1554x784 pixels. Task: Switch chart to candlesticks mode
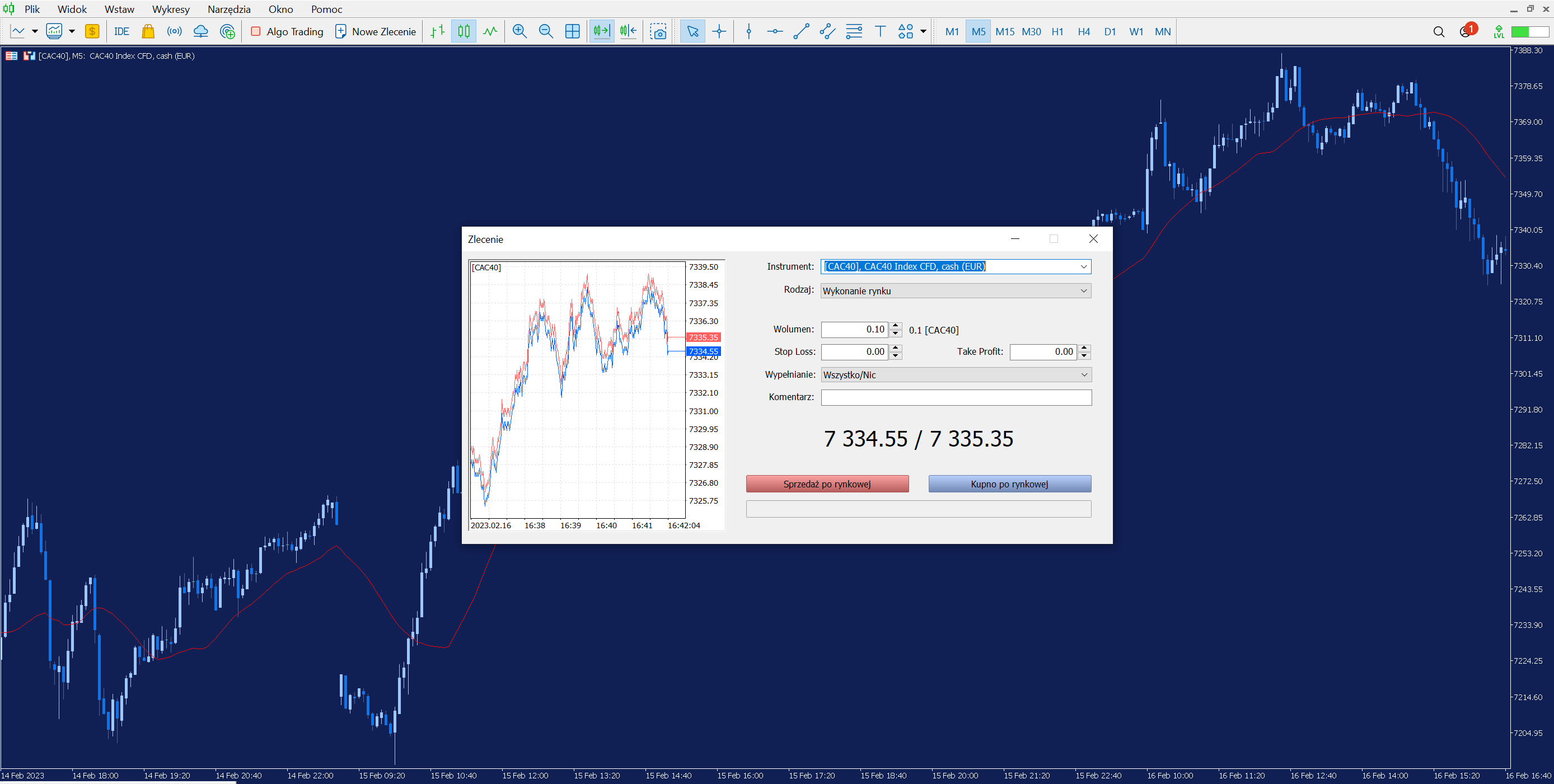click(464, 31)
